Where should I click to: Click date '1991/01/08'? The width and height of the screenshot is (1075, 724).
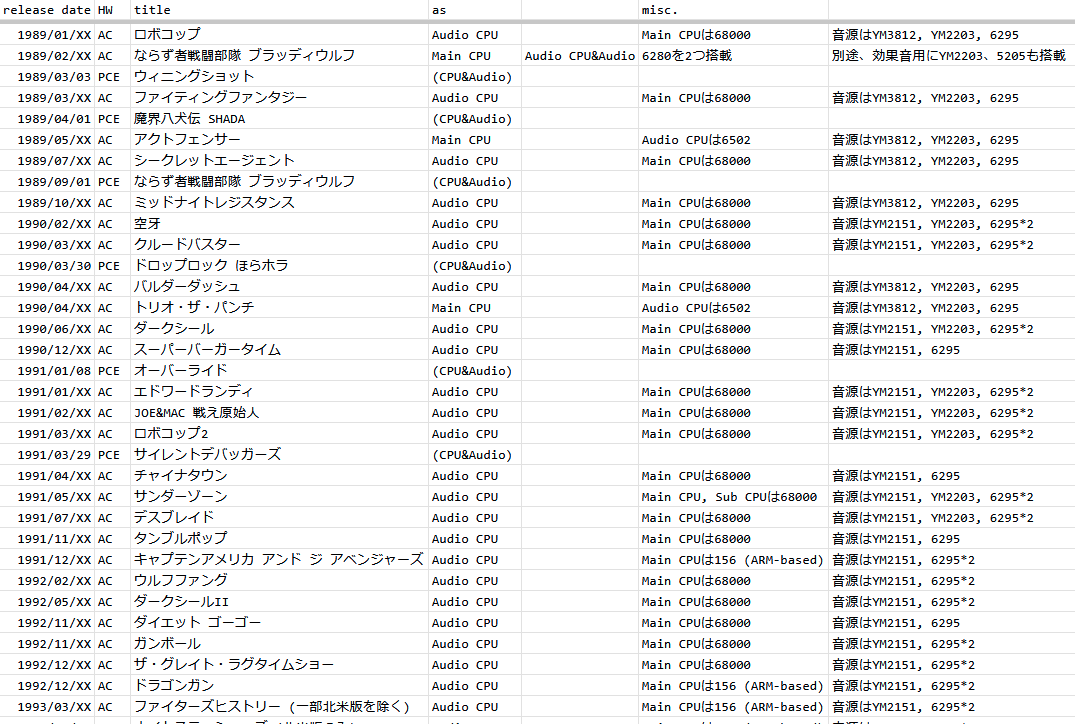54,371
